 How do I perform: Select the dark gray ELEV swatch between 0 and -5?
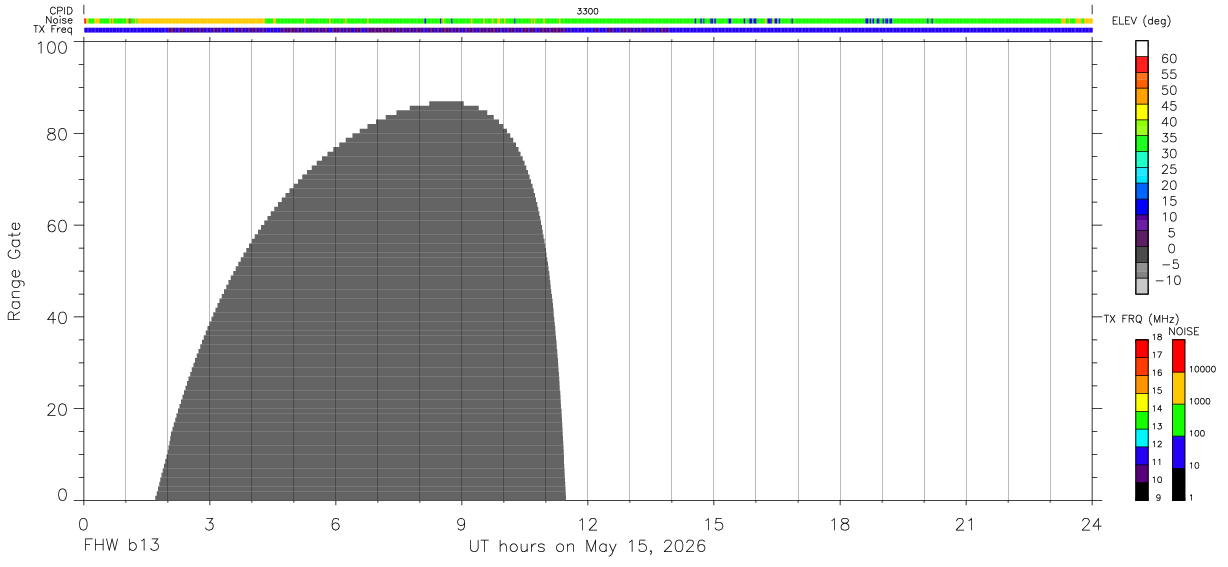[x=1142, y=256]
